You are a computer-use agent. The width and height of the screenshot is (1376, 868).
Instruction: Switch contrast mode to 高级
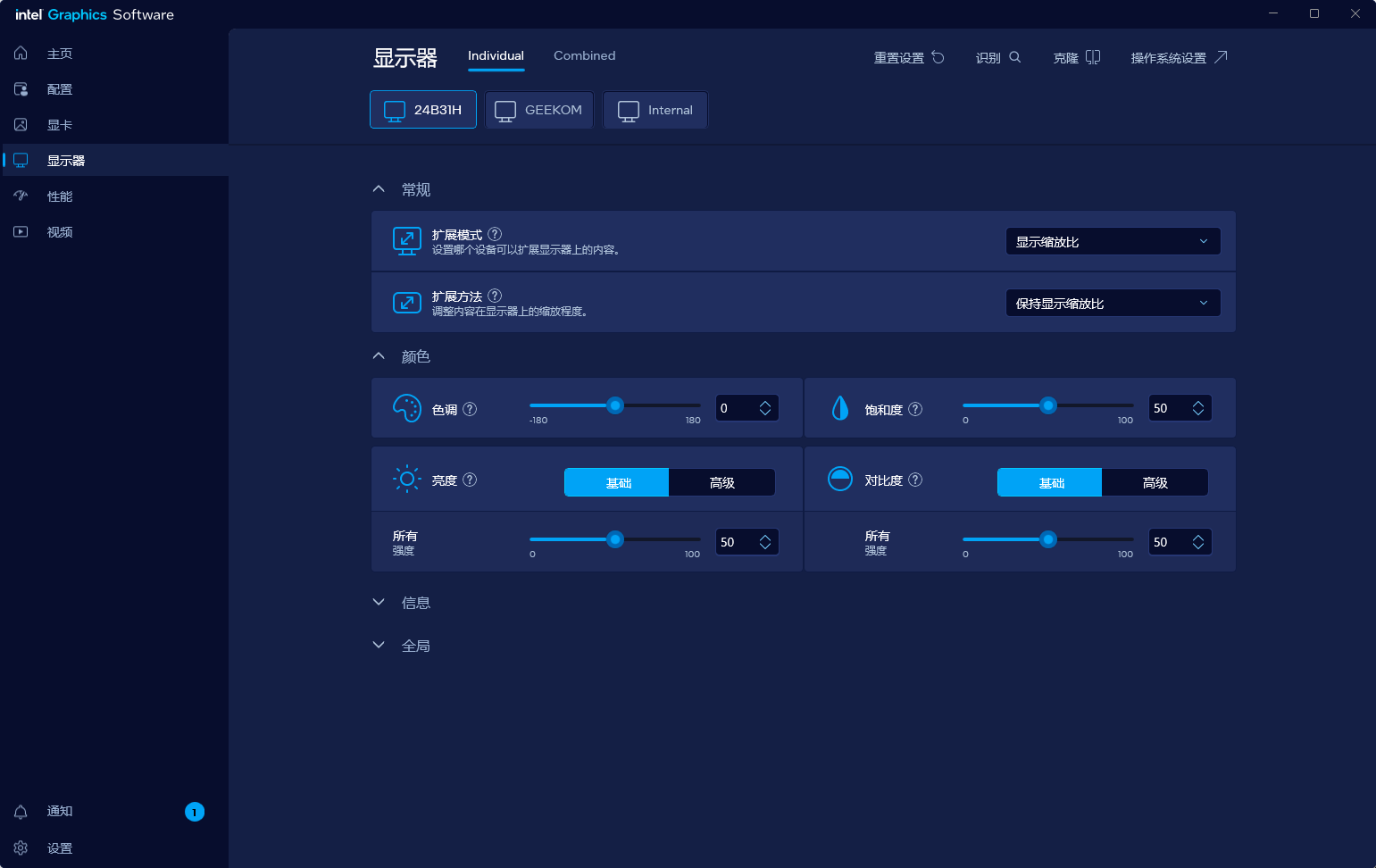pyautogui.click(x=1155, y=482)
